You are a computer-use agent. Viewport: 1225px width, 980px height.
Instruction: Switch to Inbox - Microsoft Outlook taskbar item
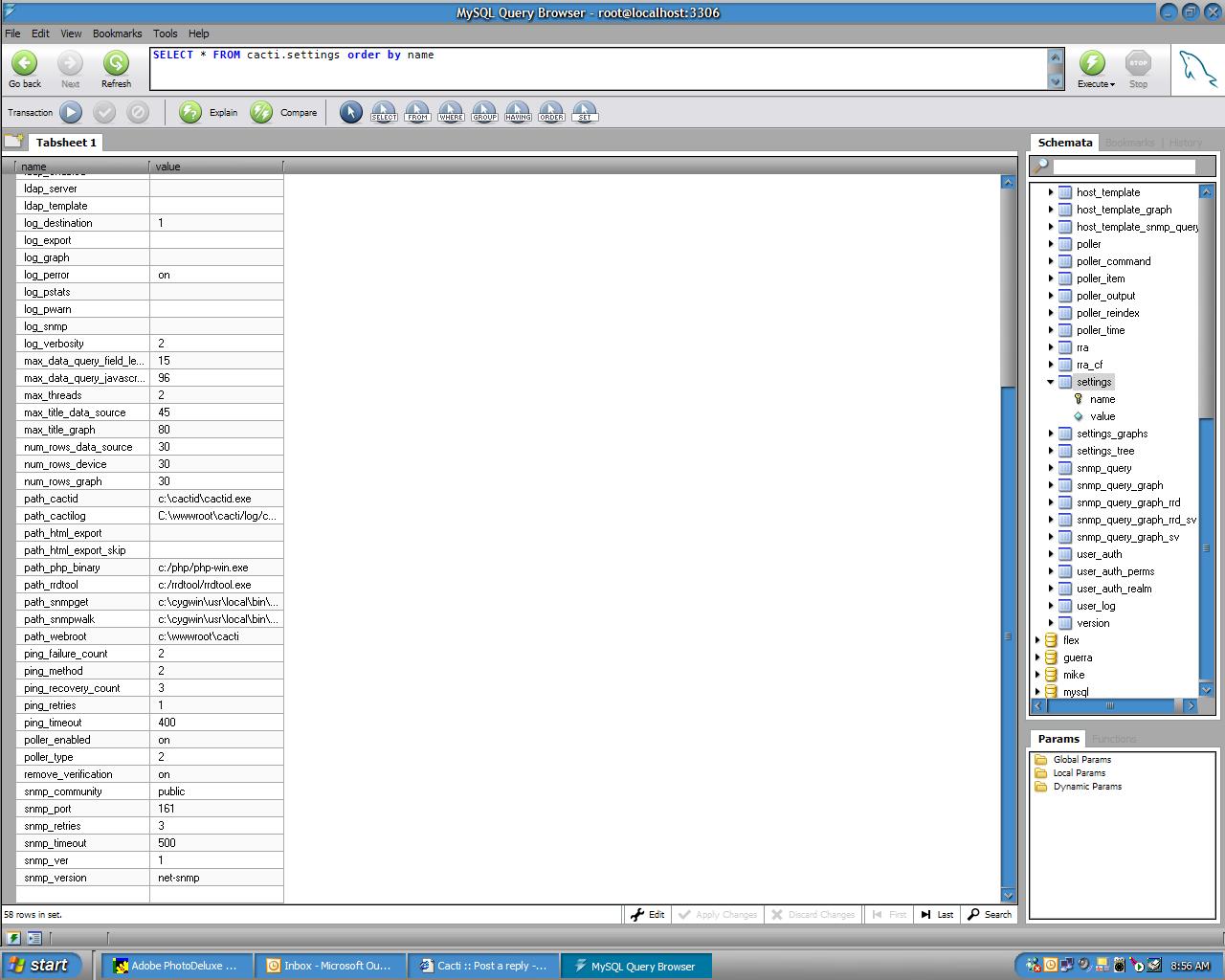(x=329, y=966)
